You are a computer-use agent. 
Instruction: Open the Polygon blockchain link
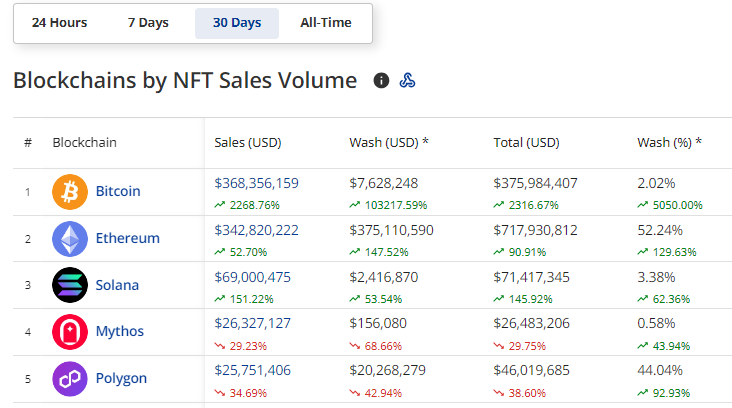pos(121,378)
